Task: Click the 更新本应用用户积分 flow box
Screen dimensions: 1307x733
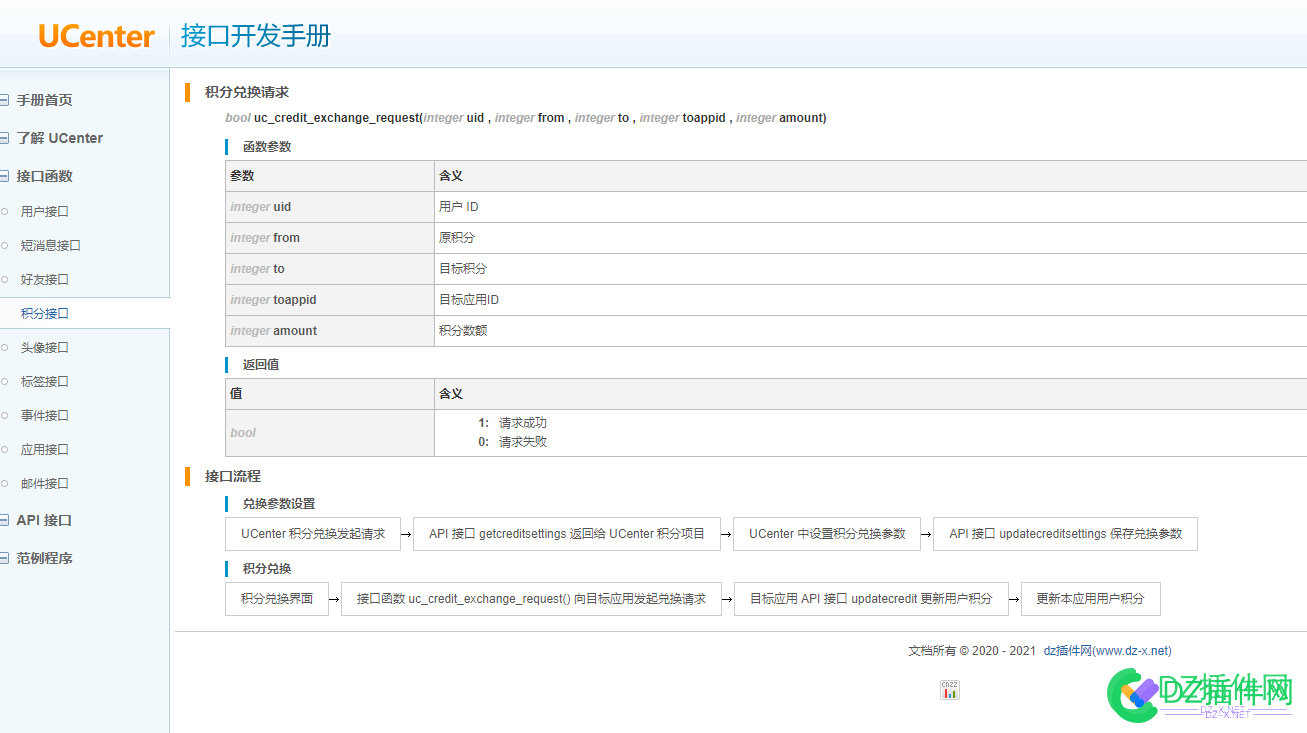Action: 1091,599
